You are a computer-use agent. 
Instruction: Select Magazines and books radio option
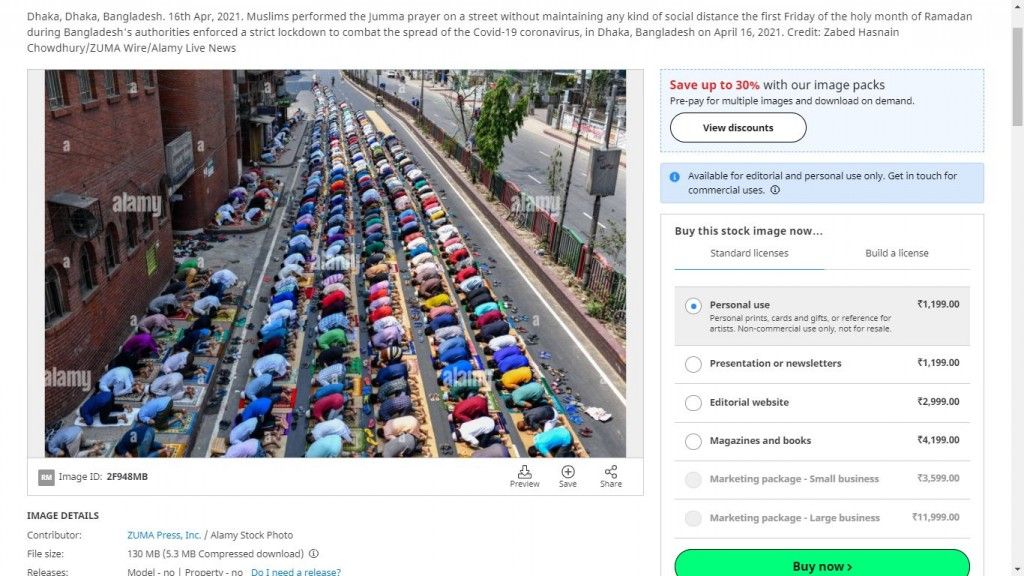[694, 441]
